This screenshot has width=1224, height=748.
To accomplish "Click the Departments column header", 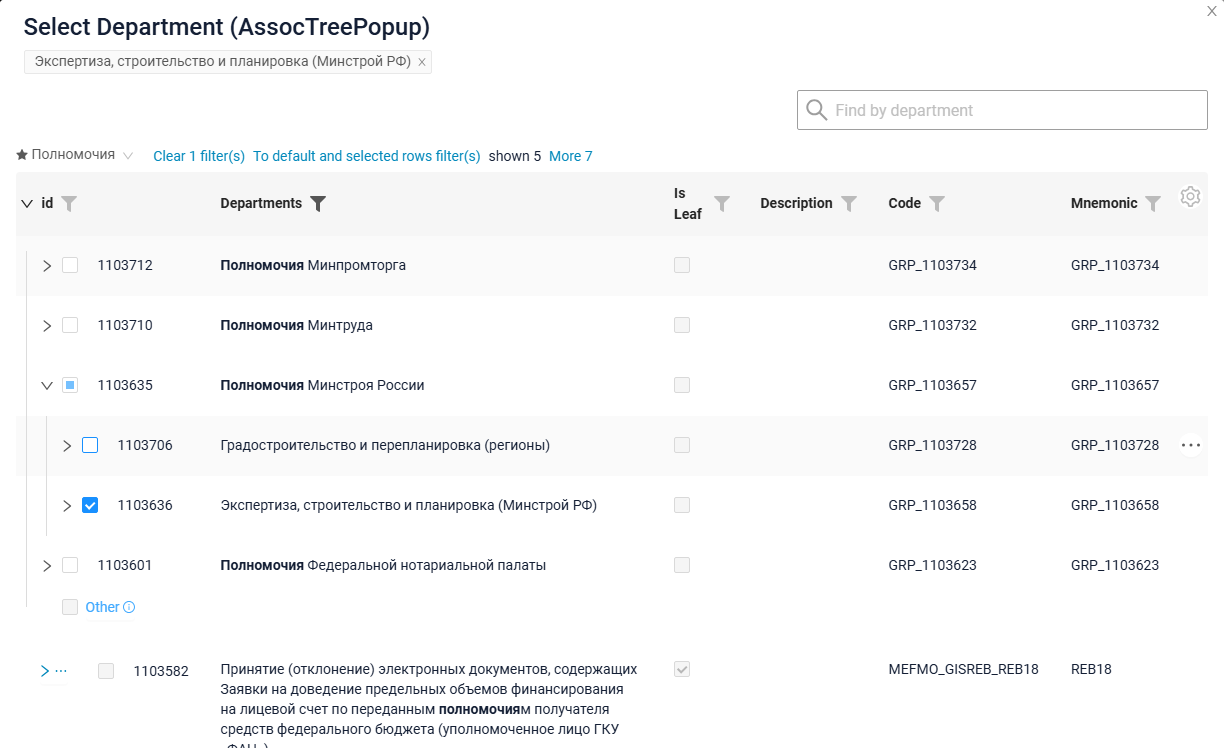I will (261, 203).
